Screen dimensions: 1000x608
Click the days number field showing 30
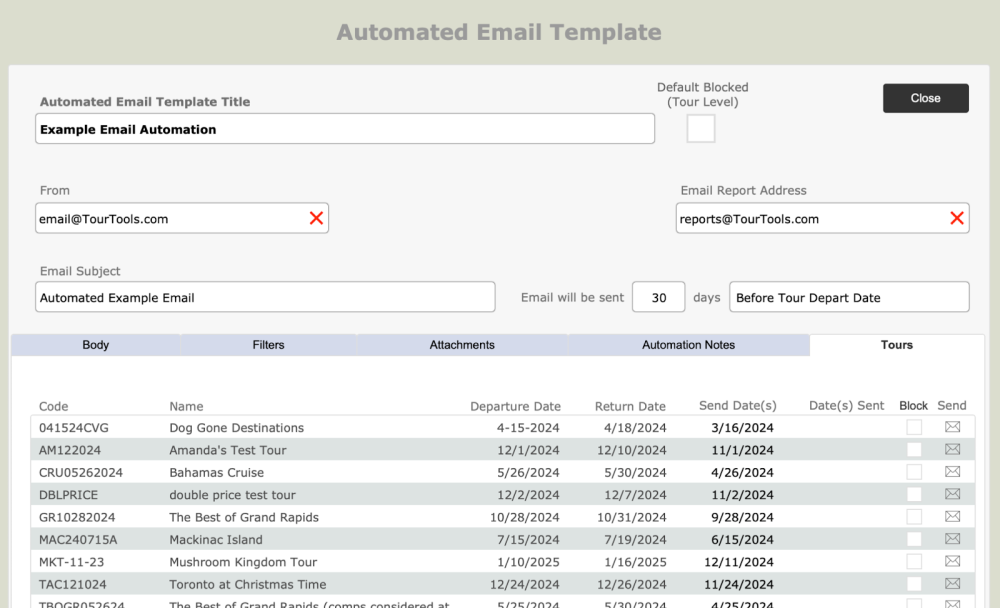[x=659, y=297]
